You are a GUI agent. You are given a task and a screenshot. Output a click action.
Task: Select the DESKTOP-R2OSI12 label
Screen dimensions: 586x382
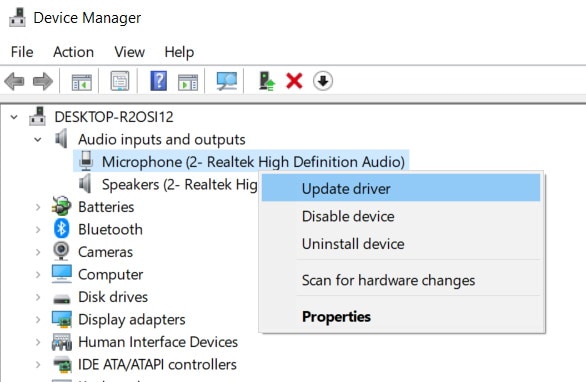pyautogui.click(x=114, y=117)
